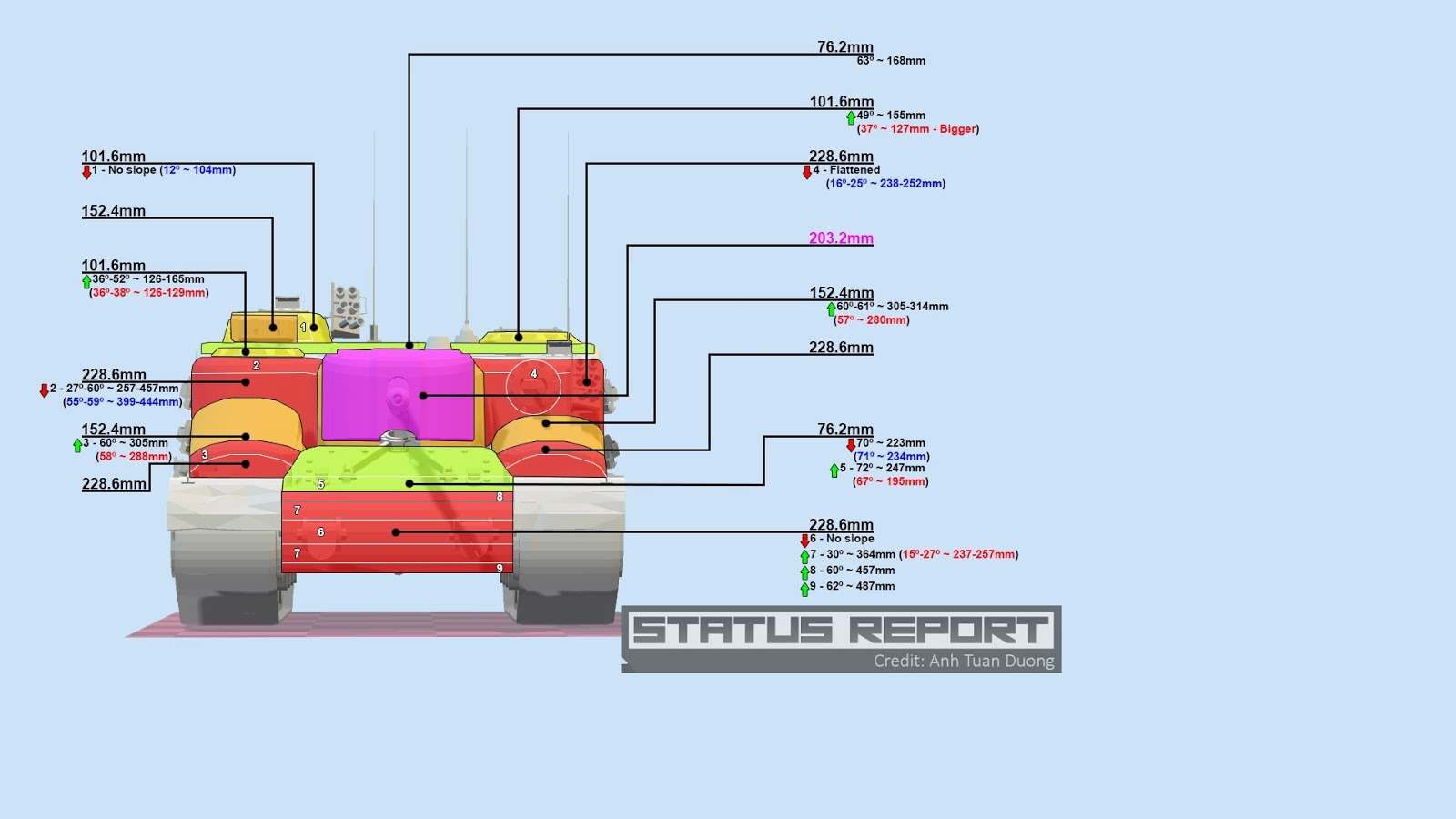Click the green arrow beside "5 - 72° ~ 247mm"
This screenshot has width=1456, height=819.
click(834, 470)
